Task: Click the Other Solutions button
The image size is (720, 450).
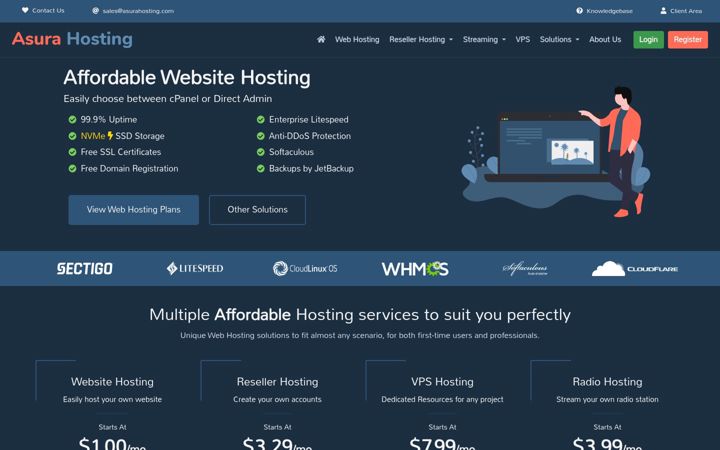Action: coord(257,210)
